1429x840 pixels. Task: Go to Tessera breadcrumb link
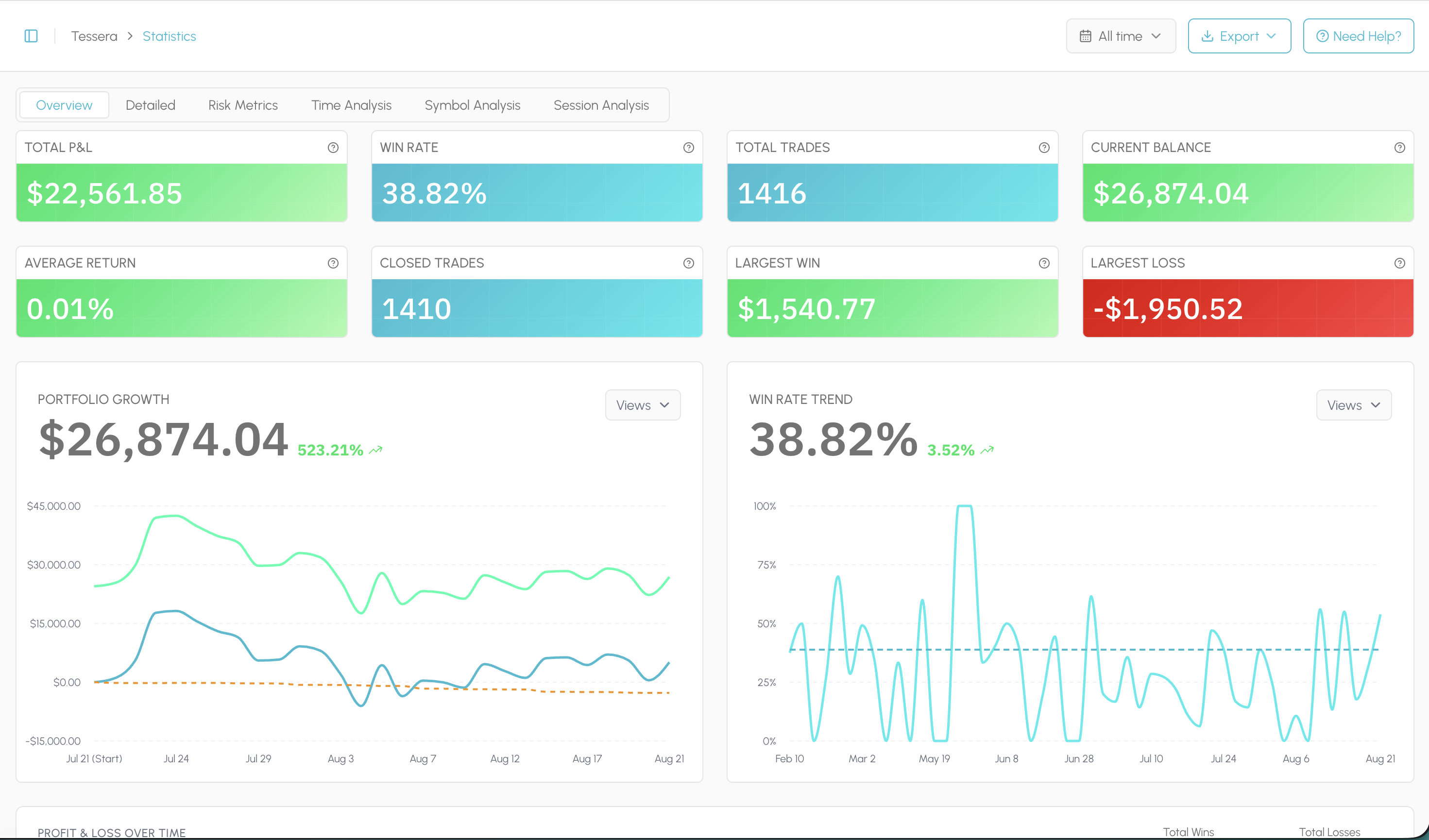94,36
